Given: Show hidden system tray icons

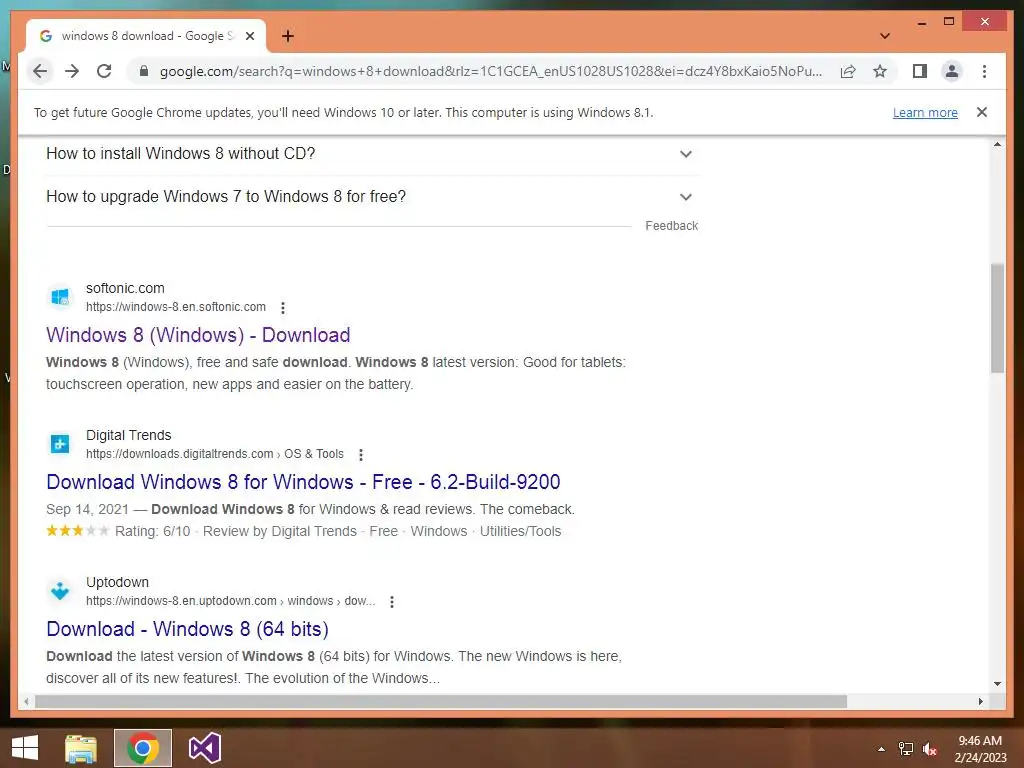Looking at the screenshot, I should tap(882, 749).
